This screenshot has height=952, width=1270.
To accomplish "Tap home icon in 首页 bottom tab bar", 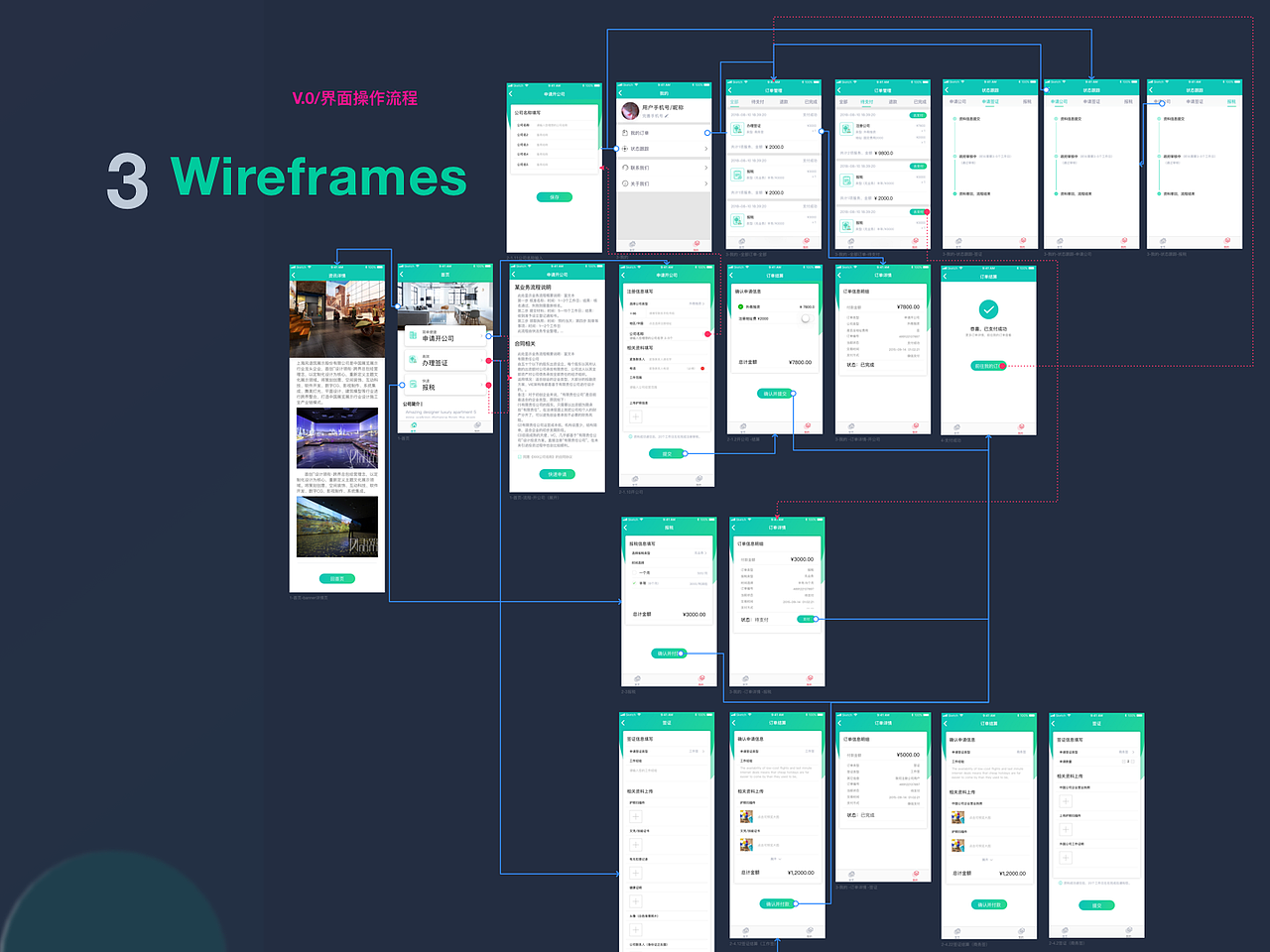I will [x=414, y=425].
